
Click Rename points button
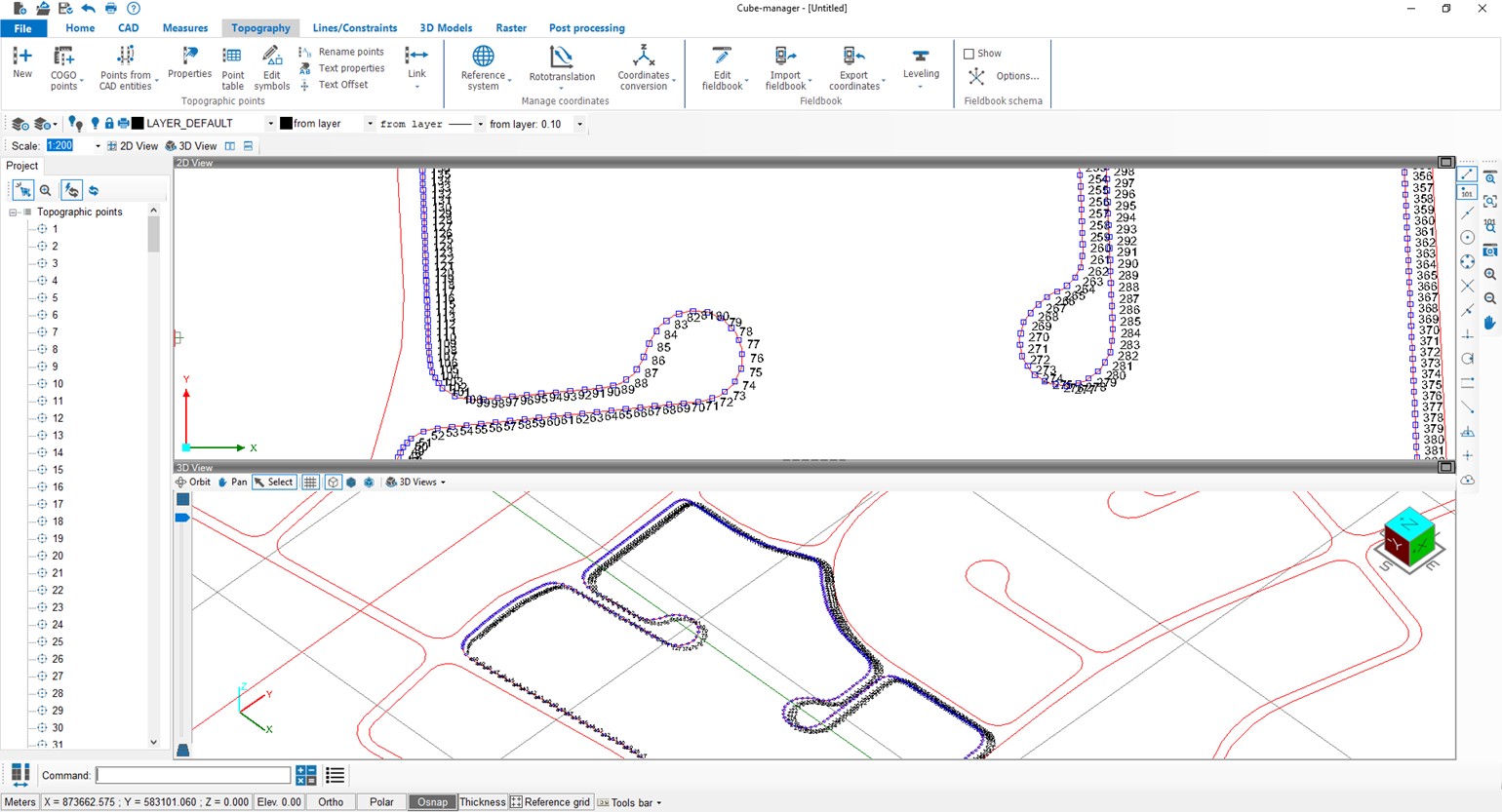point(350,52)
